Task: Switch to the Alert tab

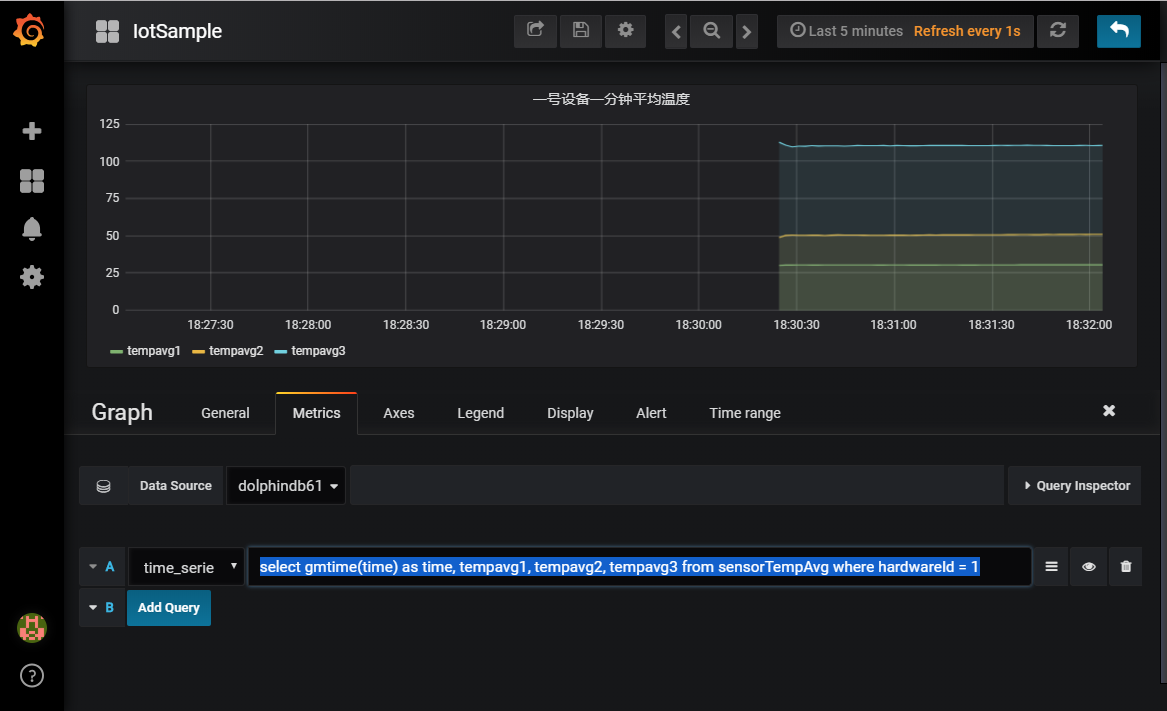Action: coord(651,413)
